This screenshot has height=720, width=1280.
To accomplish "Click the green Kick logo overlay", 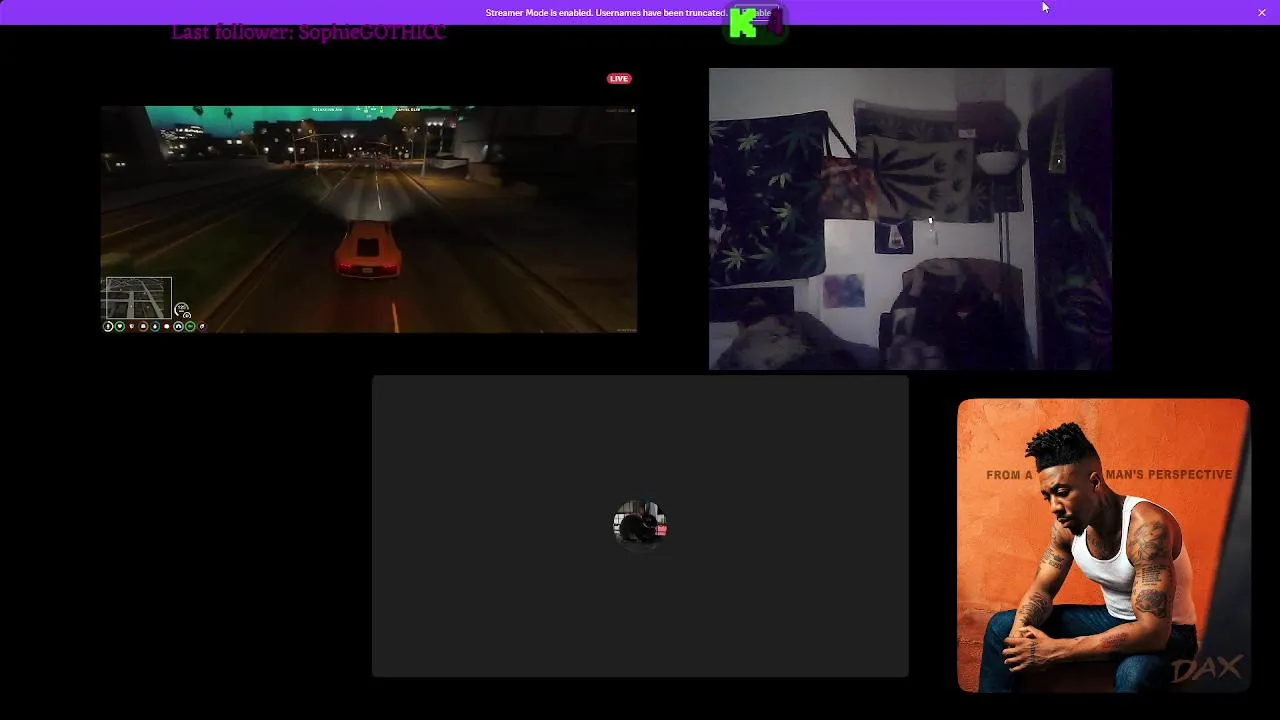I will pyautogui.click(x=743, y=23).
